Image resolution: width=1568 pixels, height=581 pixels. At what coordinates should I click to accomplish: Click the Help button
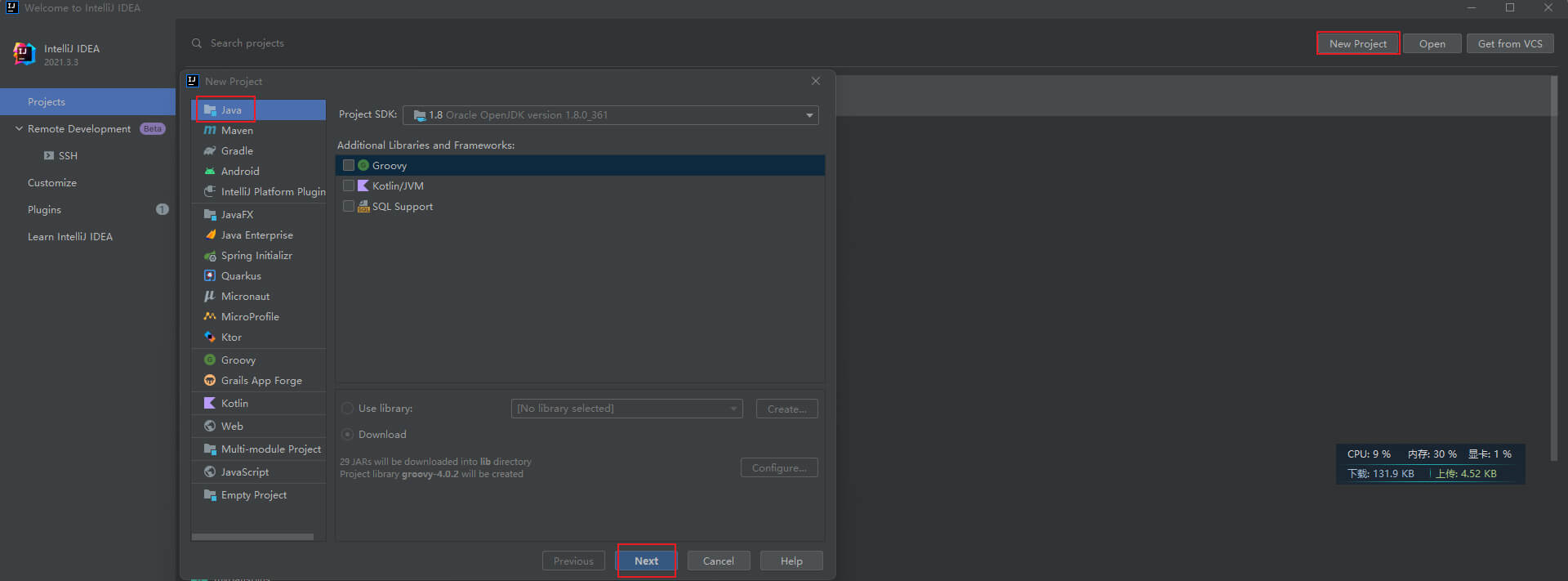[791, 561]
